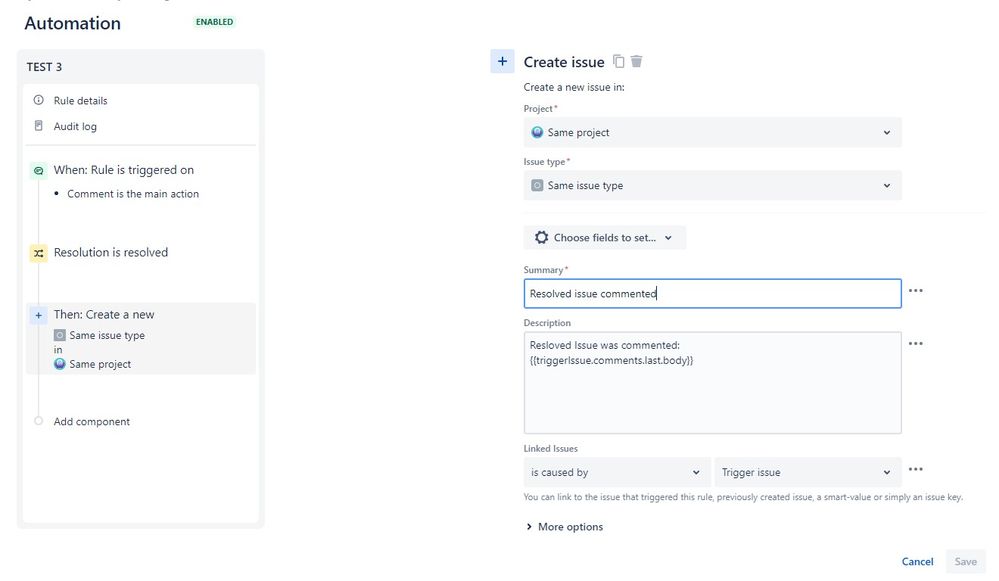This screenshot has height=581, width=999.
Task: Click the TEST 3 rule name
Action: pyautogui.click(x=45, y=67)
